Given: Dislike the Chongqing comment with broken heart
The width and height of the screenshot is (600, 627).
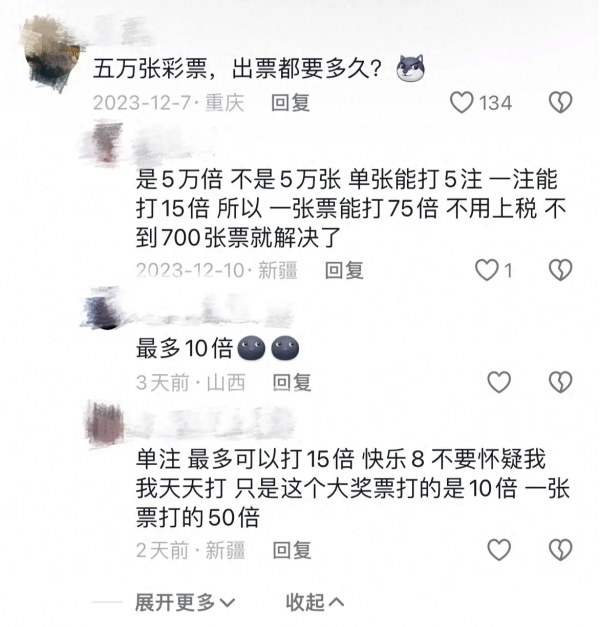Looking at the screenshot, I should (x=560, y=102).
